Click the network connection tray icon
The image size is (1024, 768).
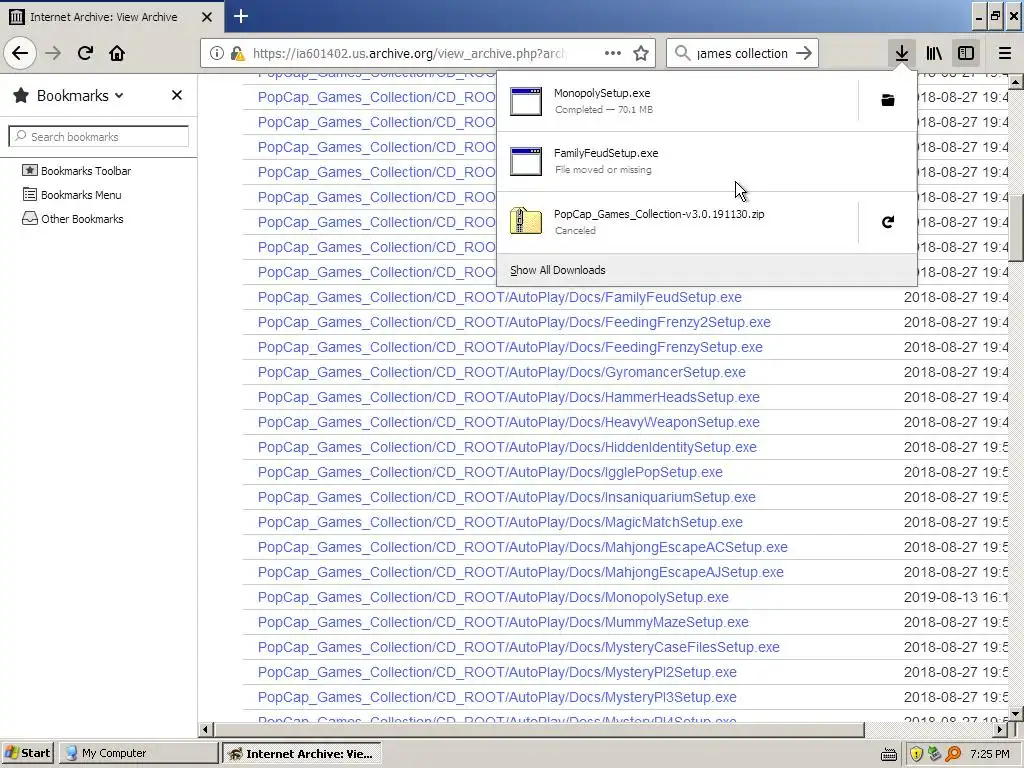click(935, 754)
